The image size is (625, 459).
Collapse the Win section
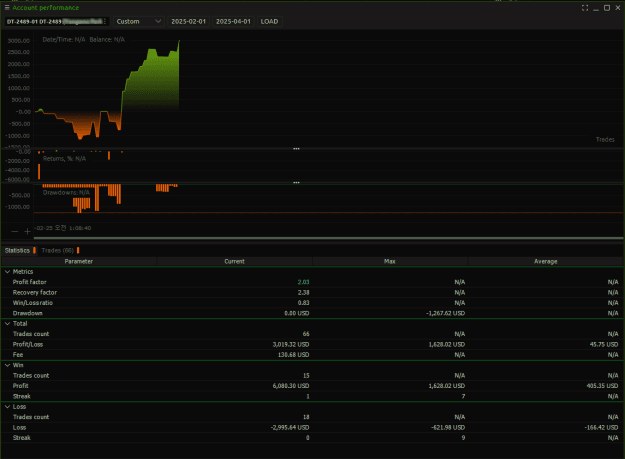click(x=8, y=365)
